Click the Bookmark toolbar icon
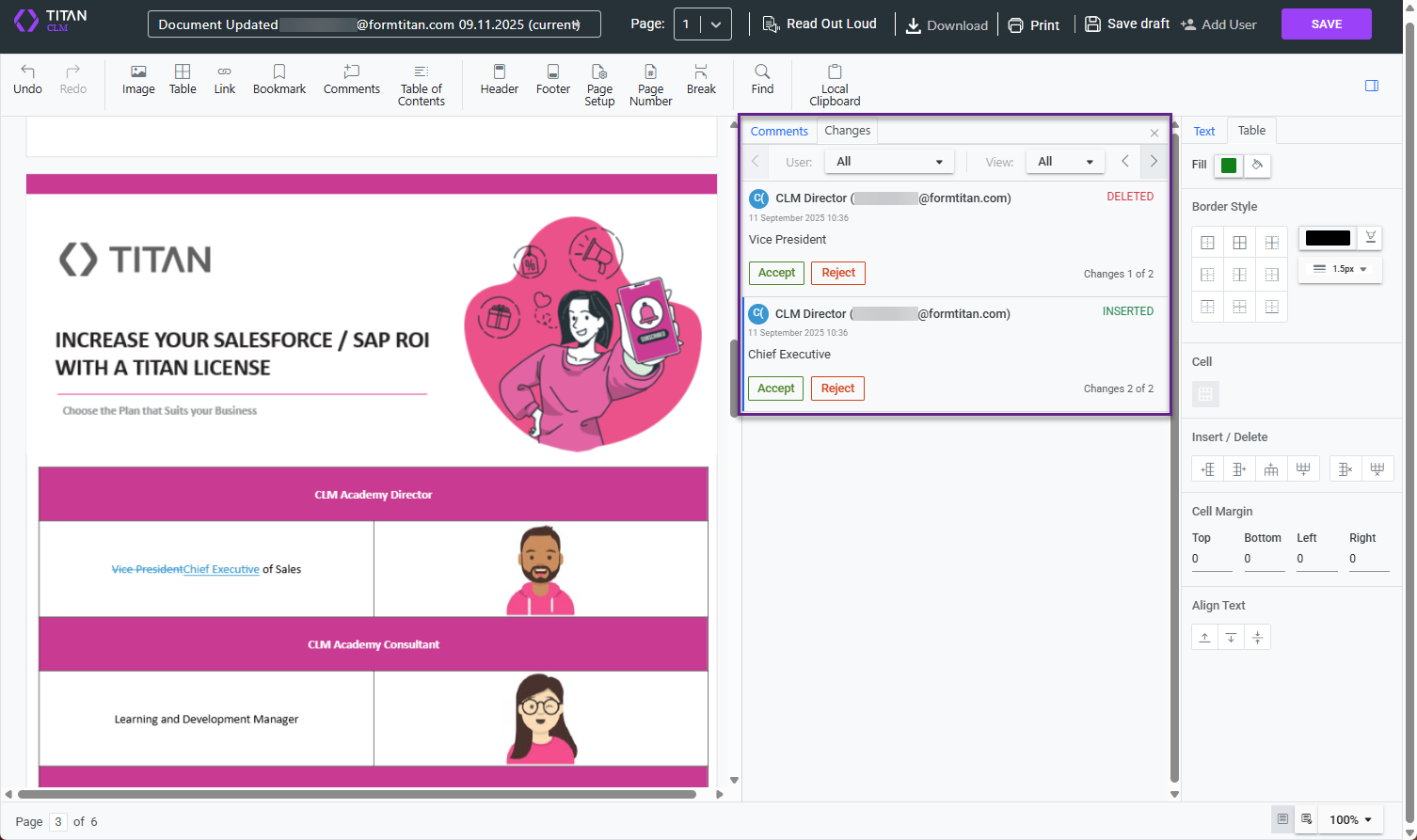The image size is (1417, 840). coord(279,79)
